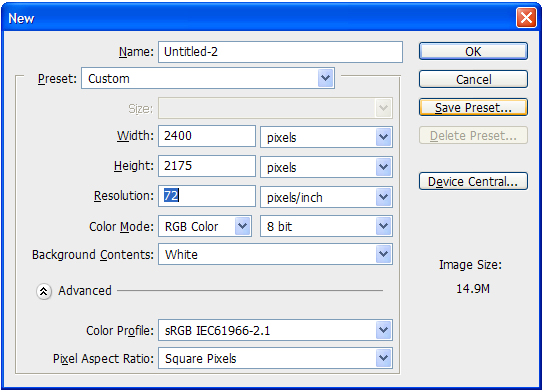Open the Width units pixels dropdown
544x392 pixels.
click(326, 137)
